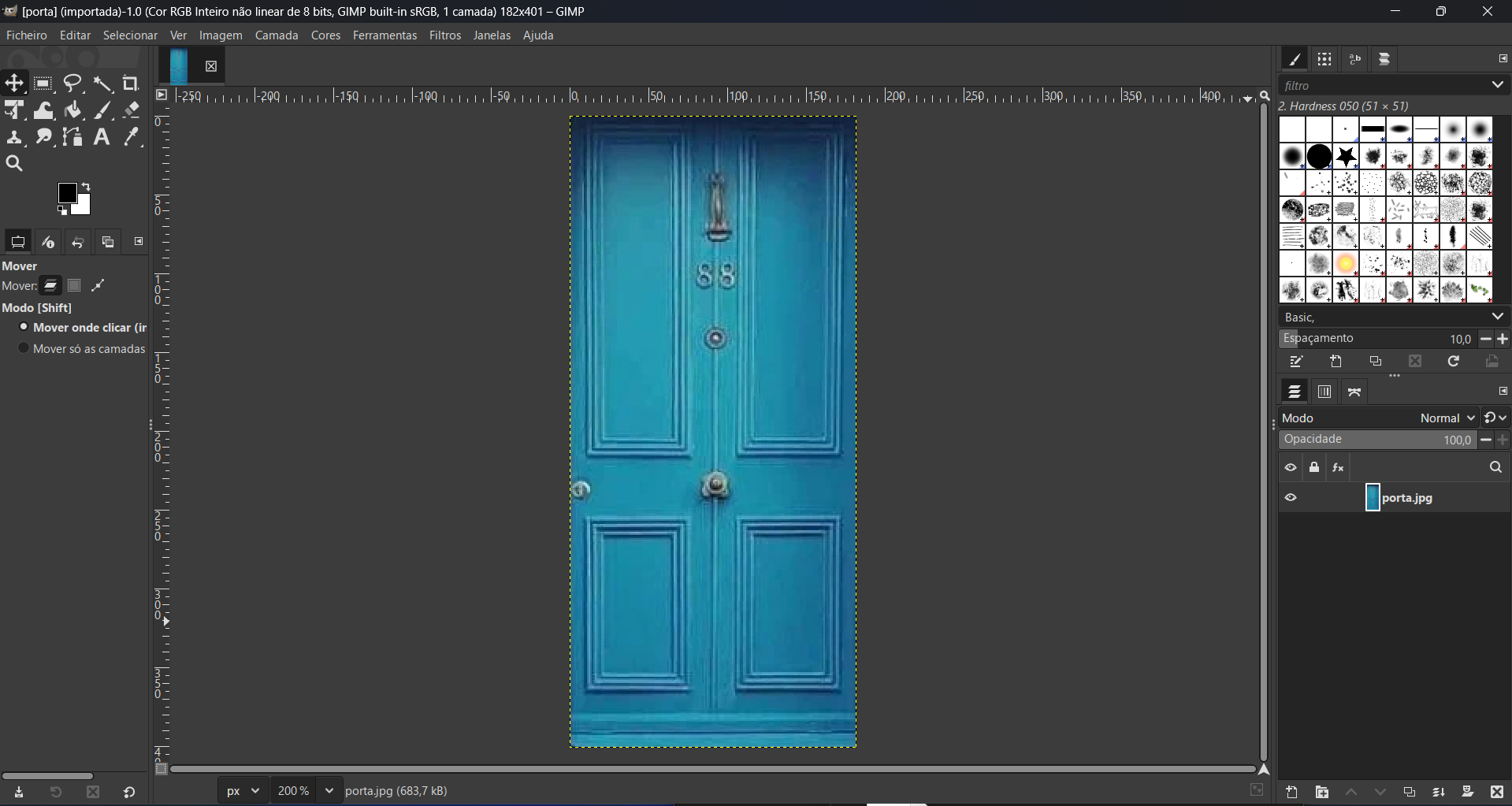Select the Text tool
This screenshot has width=1512, height=806.
pyautogui.click(x=102, y=137)
